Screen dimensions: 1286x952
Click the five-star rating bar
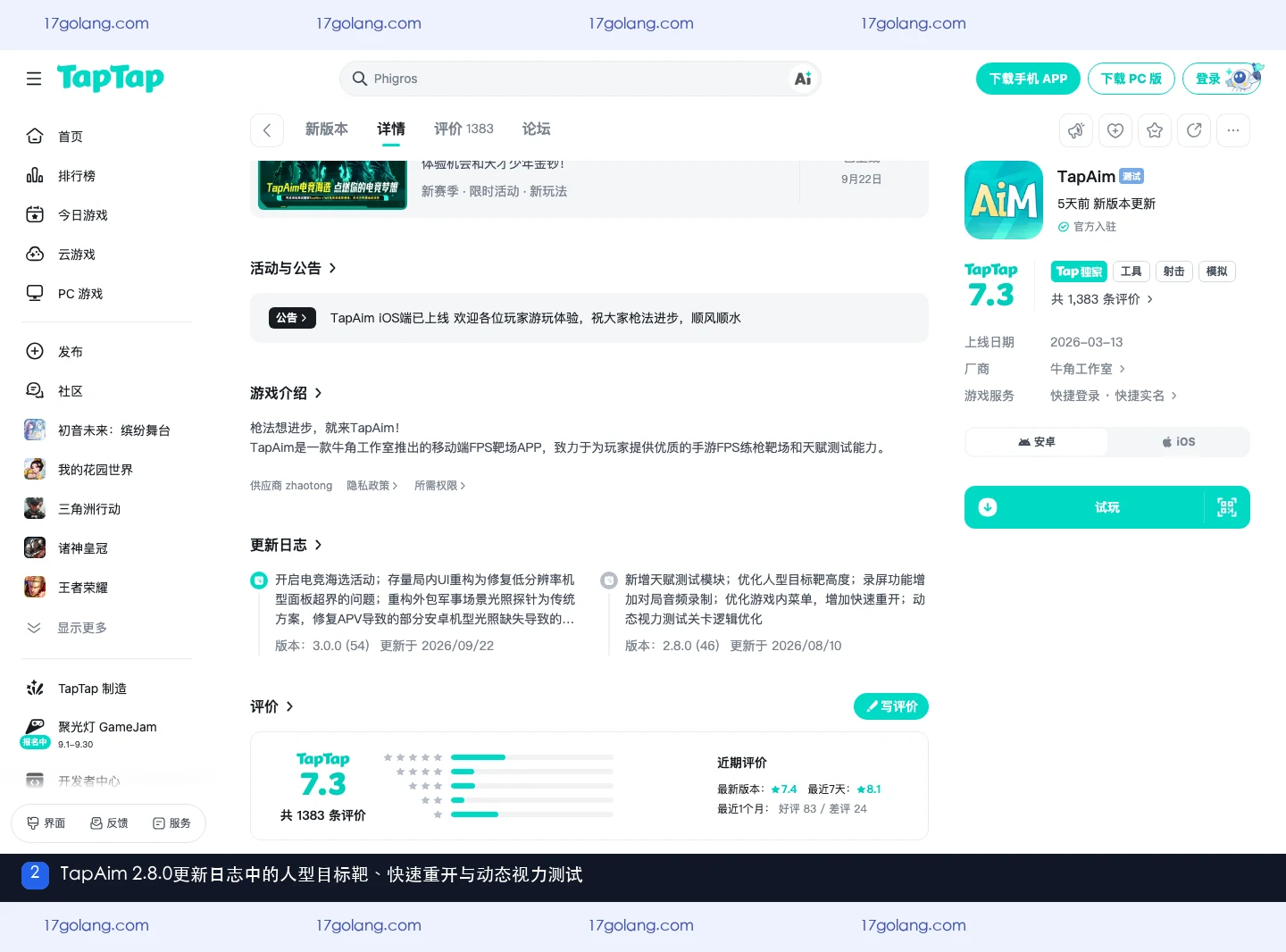pyautogui.click(x=532, y=757)
